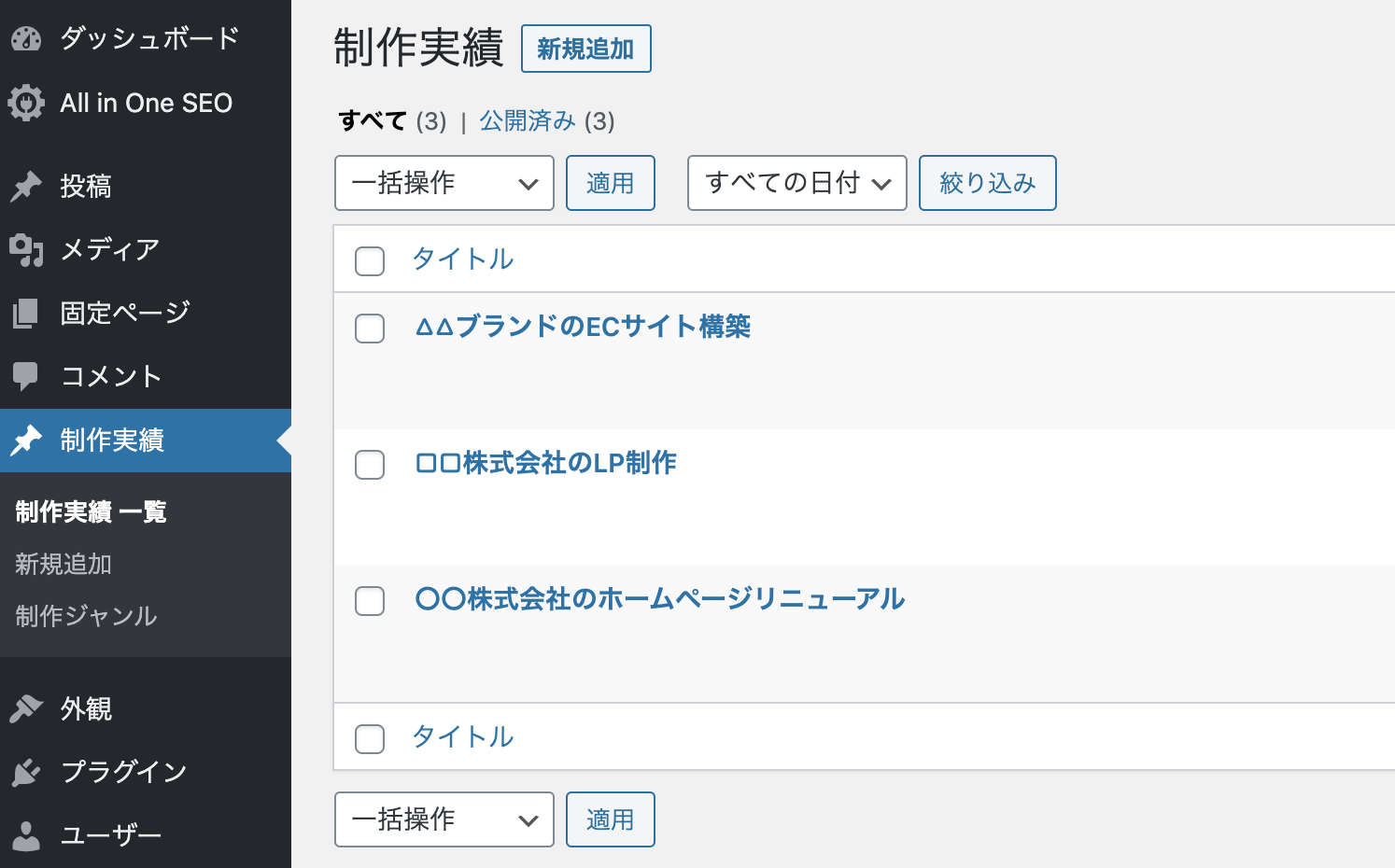This screenshot has height=868, width=1395.
Task: Click the プラグイン plug icon
Action: pos(26,772)
